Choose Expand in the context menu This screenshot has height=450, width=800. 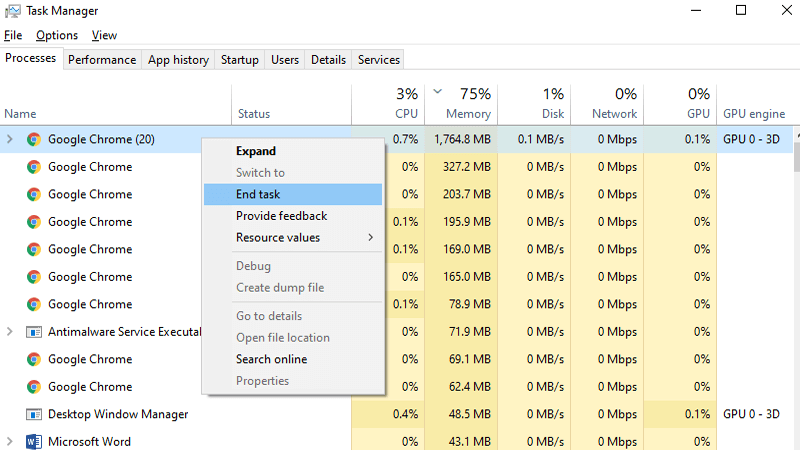point(293,151)
